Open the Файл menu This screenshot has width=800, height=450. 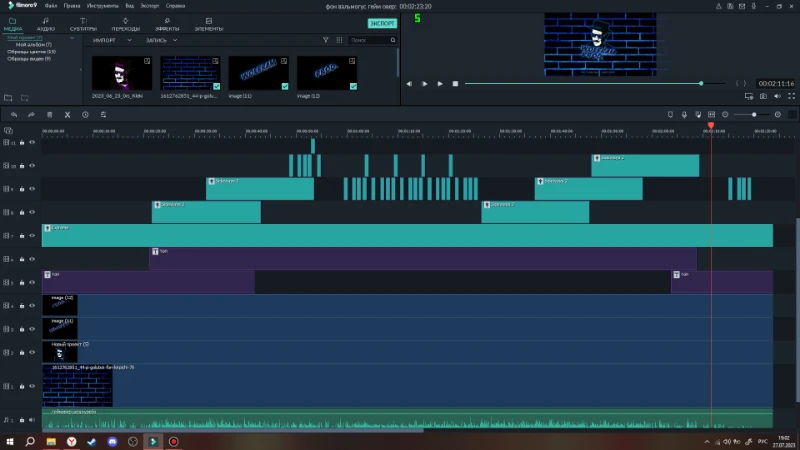[51, 6]
